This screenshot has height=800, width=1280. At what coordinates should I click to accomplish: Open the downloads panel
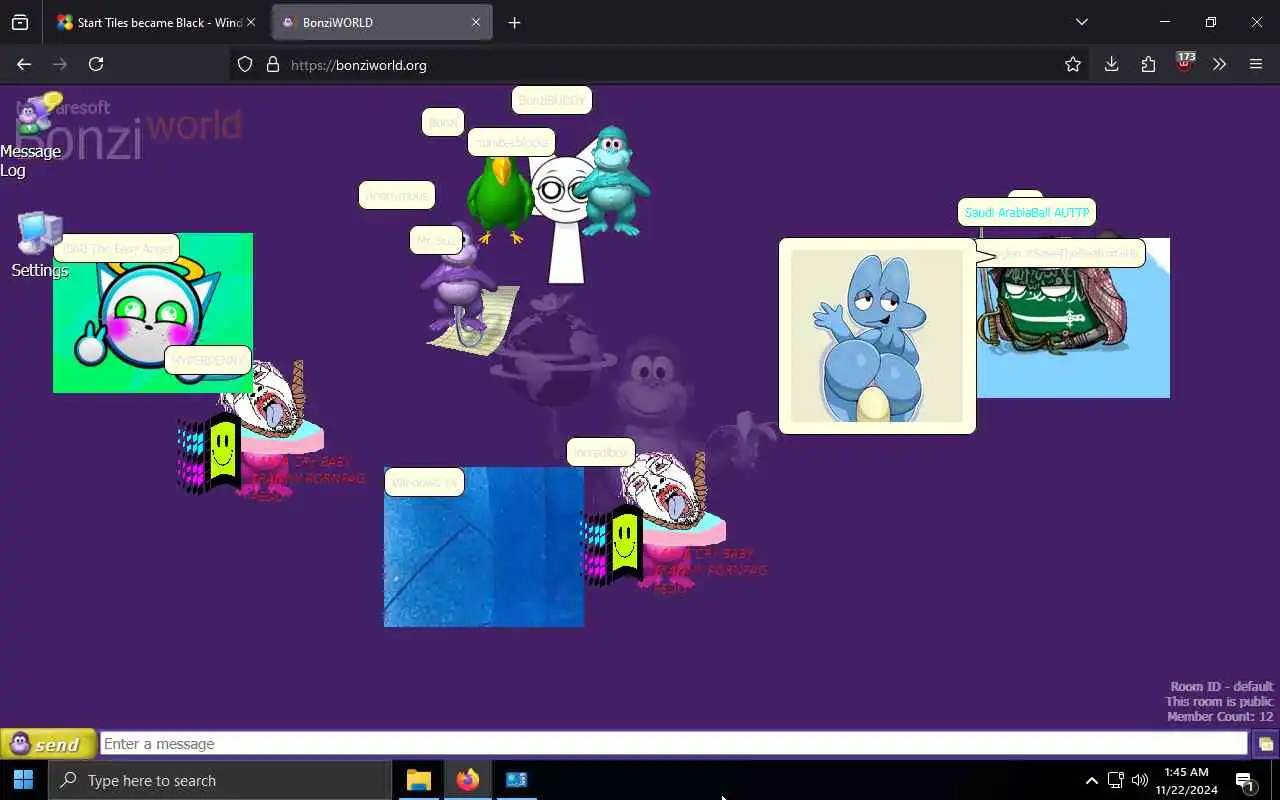tap(1111, 64)
